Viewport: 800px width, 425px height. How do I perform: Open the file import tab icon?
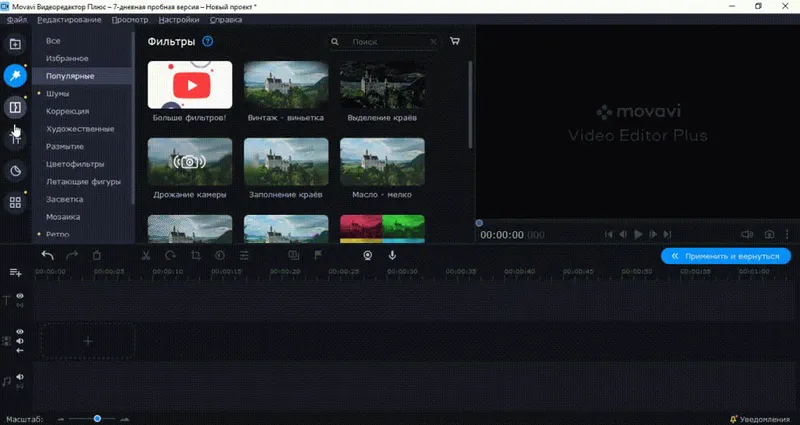pyautogui.click(x=15, y=44)
